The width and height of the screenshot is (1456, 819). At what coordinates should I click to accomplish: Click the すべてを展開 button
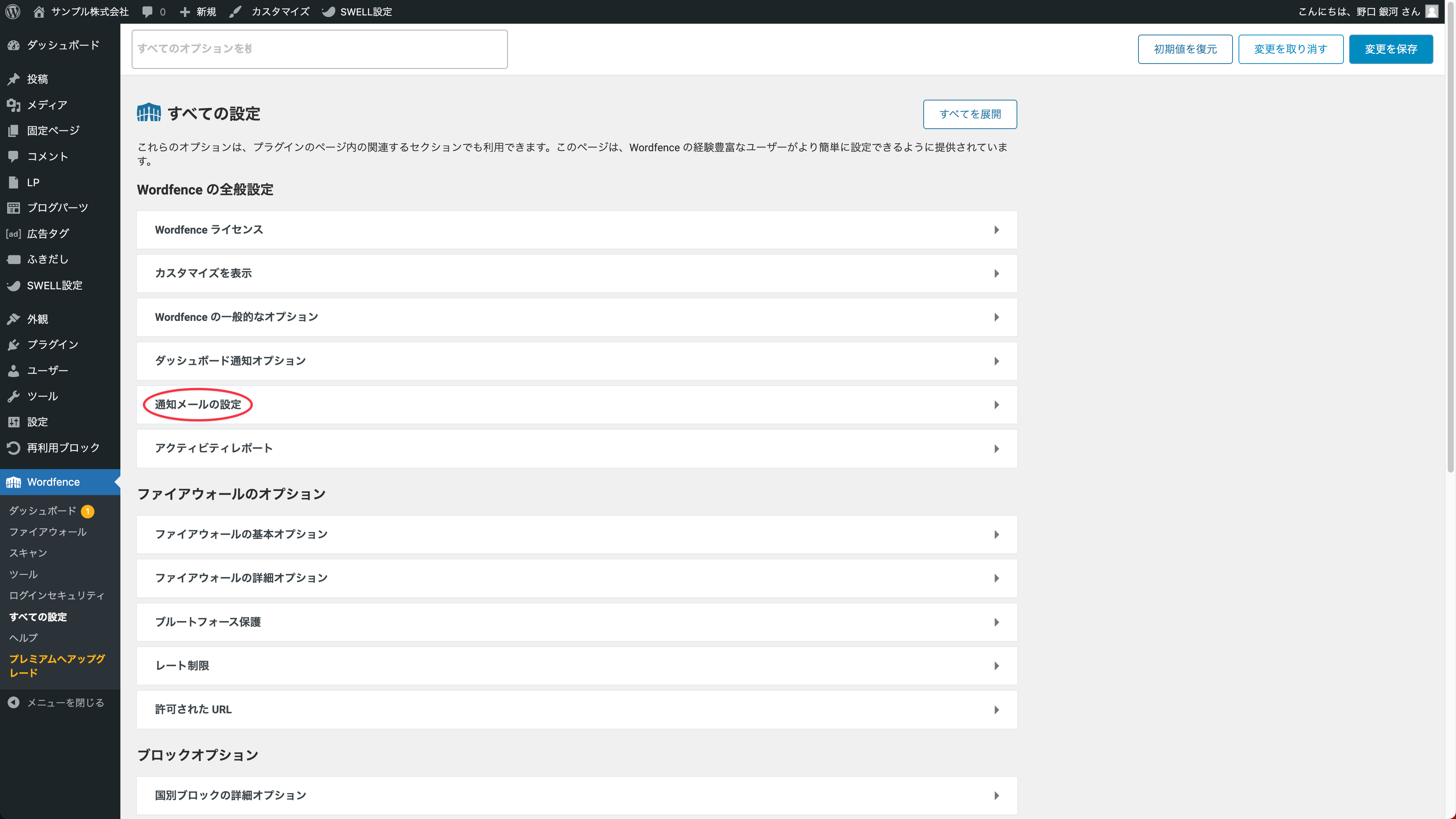coord(970,114)
